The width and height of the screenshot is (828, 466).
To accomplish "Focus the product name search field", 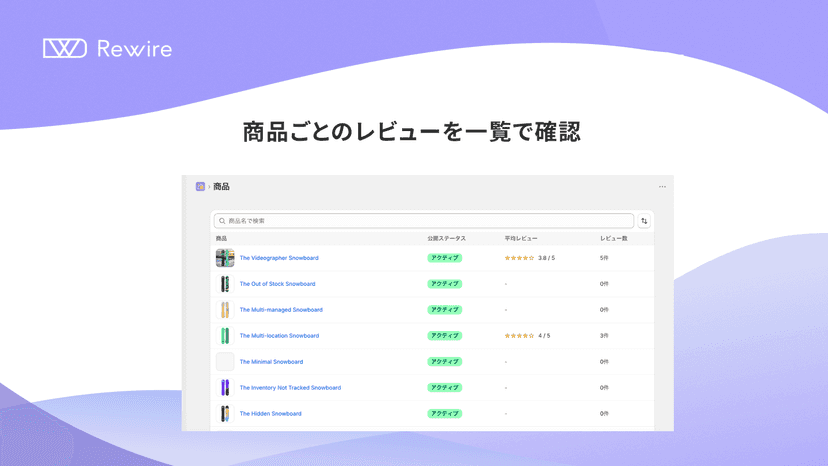I will click(x=424, y=221).
